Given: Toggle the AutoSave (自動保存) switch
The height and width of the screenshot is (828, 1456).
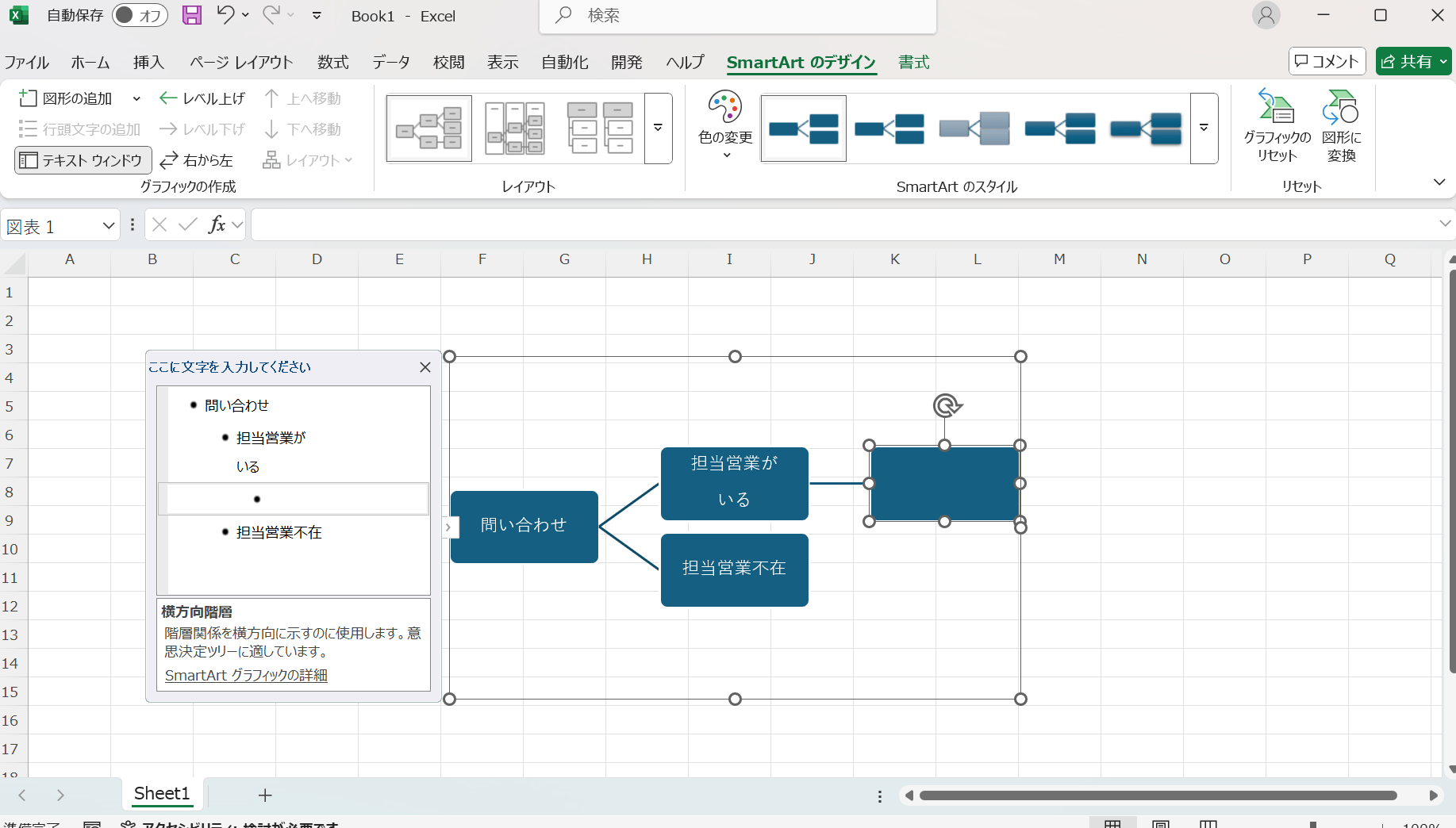Looking at the screenshot, I should (140, 15).
